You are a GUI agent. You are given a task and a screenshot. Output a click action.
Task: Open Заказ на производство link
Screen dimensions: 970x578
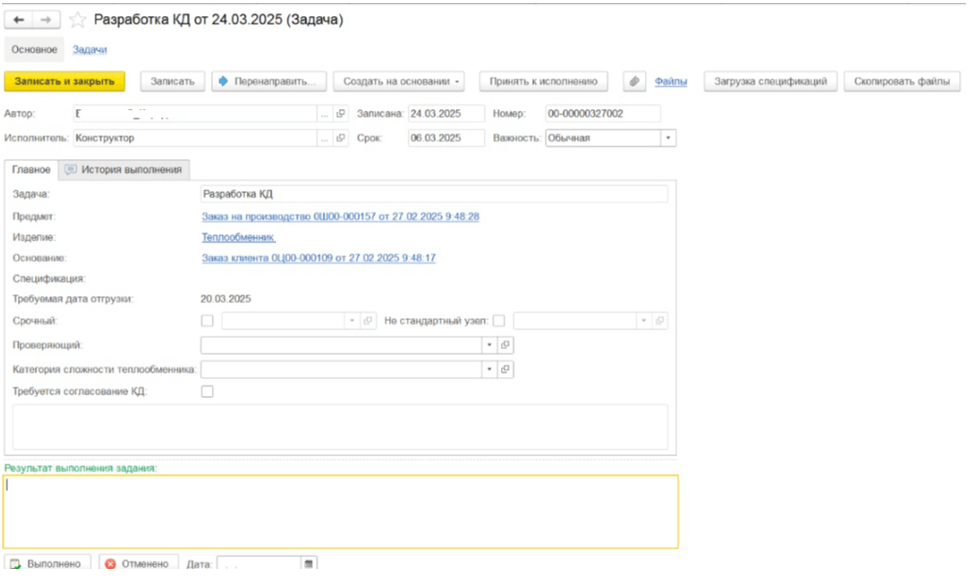[x=340, y=216]
